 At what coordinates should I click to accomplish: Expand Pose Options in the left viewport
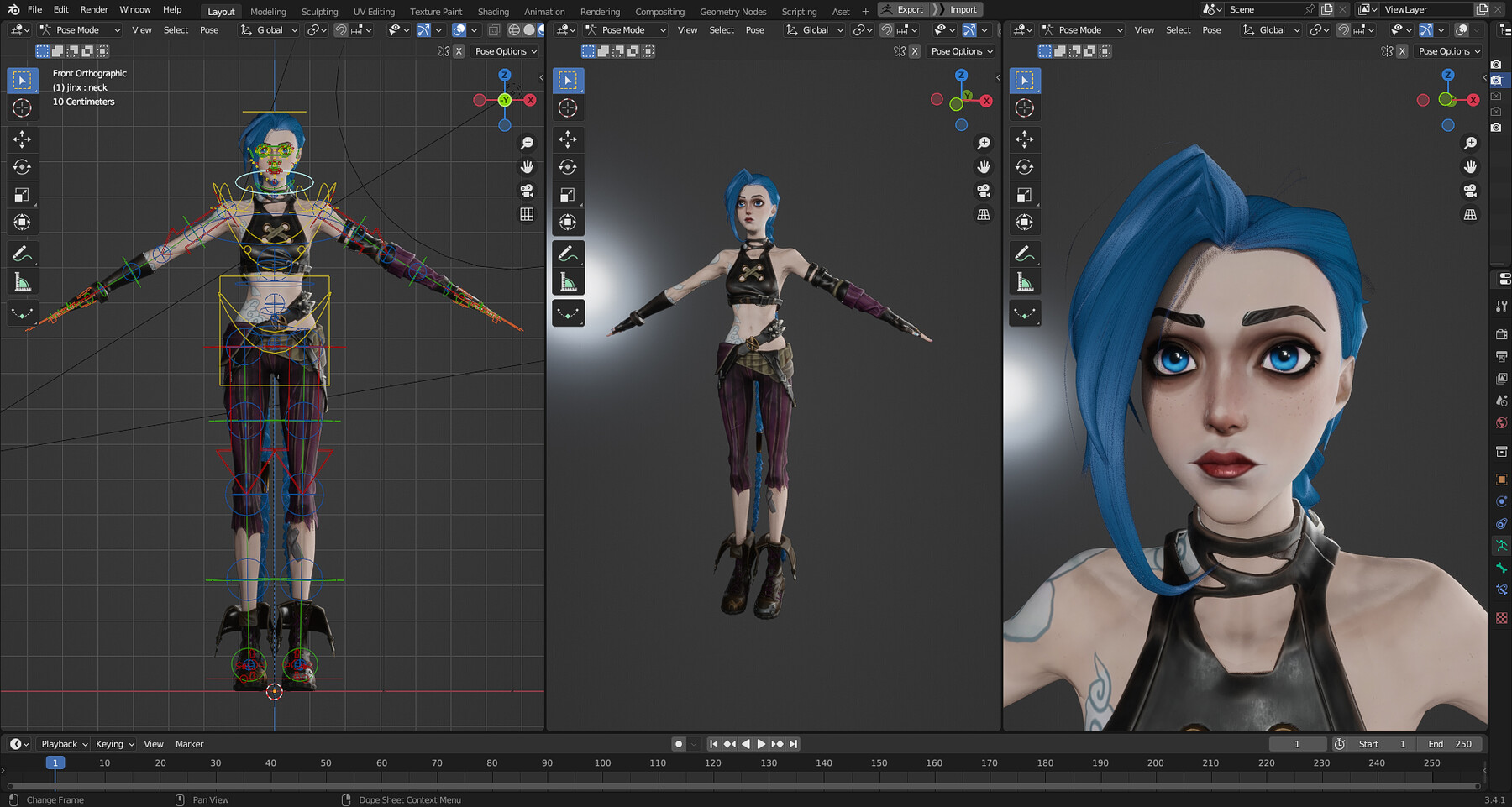pos(506,51)
